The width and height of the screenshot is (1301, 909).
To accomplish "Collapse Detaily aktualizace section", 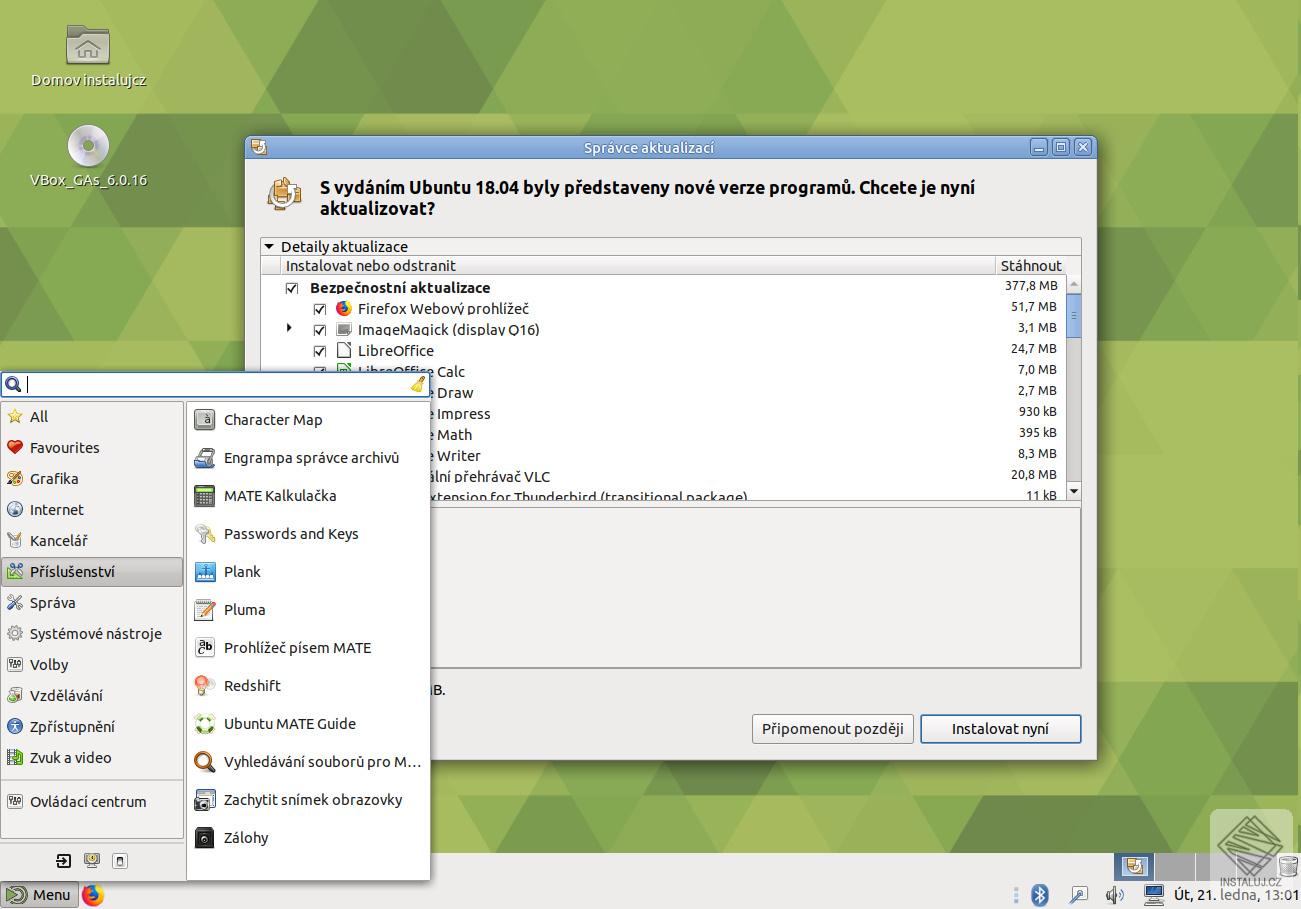I will point(269,247).
